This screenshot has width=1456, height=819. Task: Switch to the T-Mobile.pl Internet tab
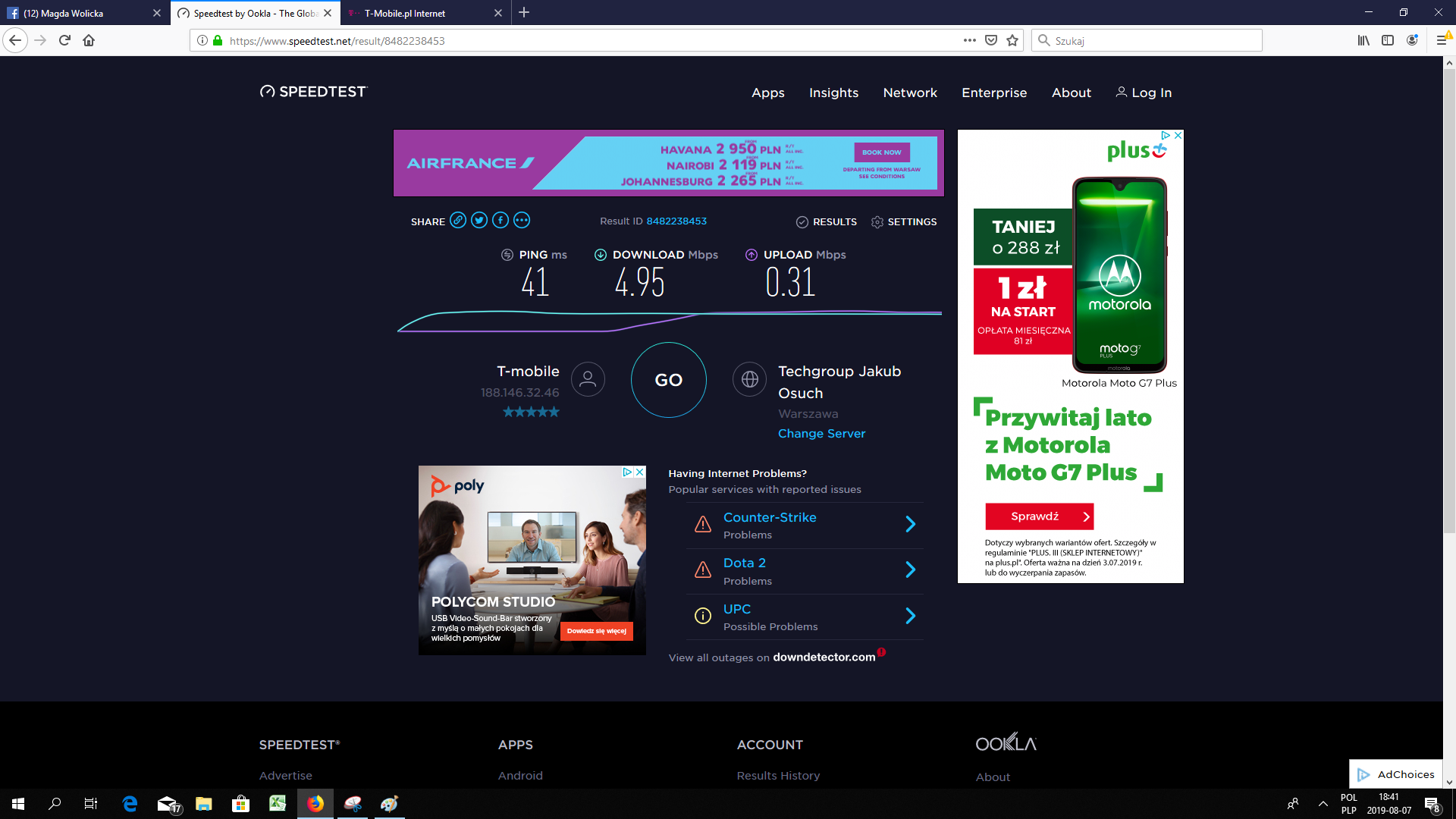pyautogui.click(x=425, y=13)
